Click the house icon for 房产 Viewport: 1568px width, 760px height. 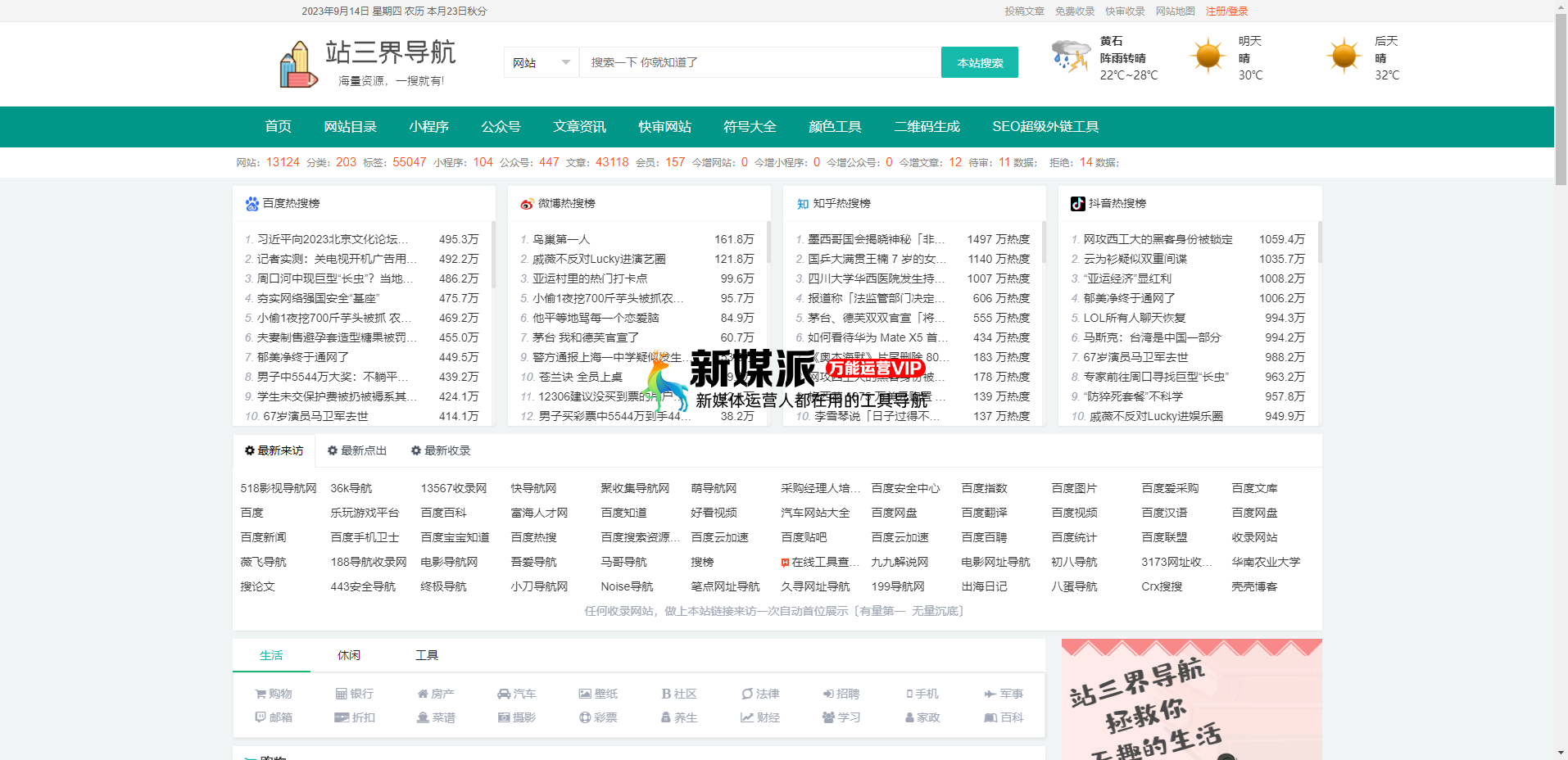(423, 694)
